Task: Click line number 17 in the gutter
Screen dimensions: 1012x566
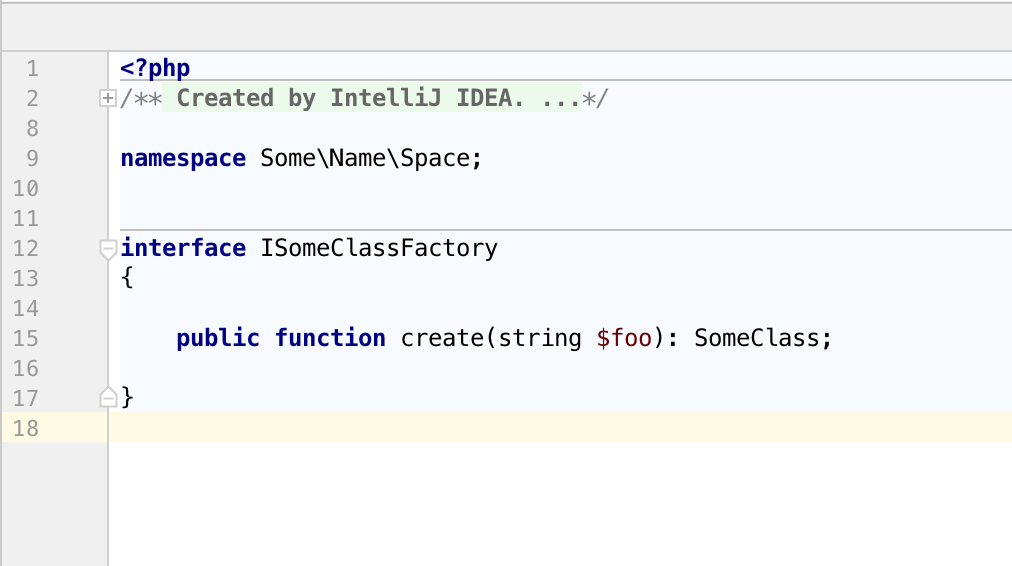Action: [x=26, y=398]
